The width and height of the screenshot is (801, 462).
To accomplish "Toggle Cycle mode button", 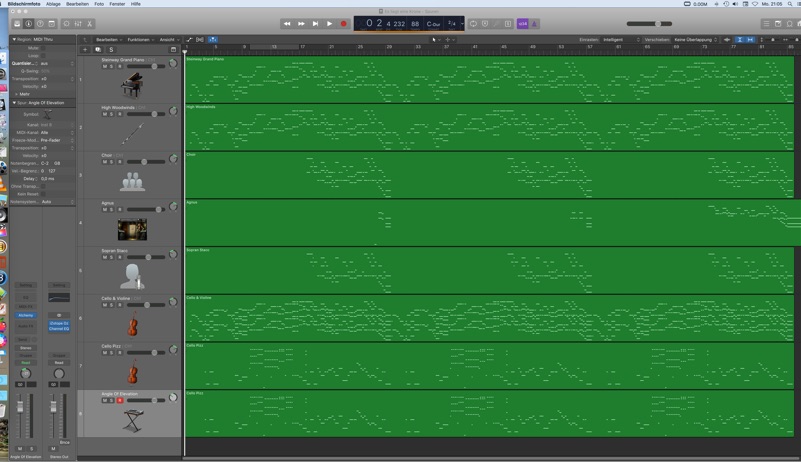I will click(474, 24).
